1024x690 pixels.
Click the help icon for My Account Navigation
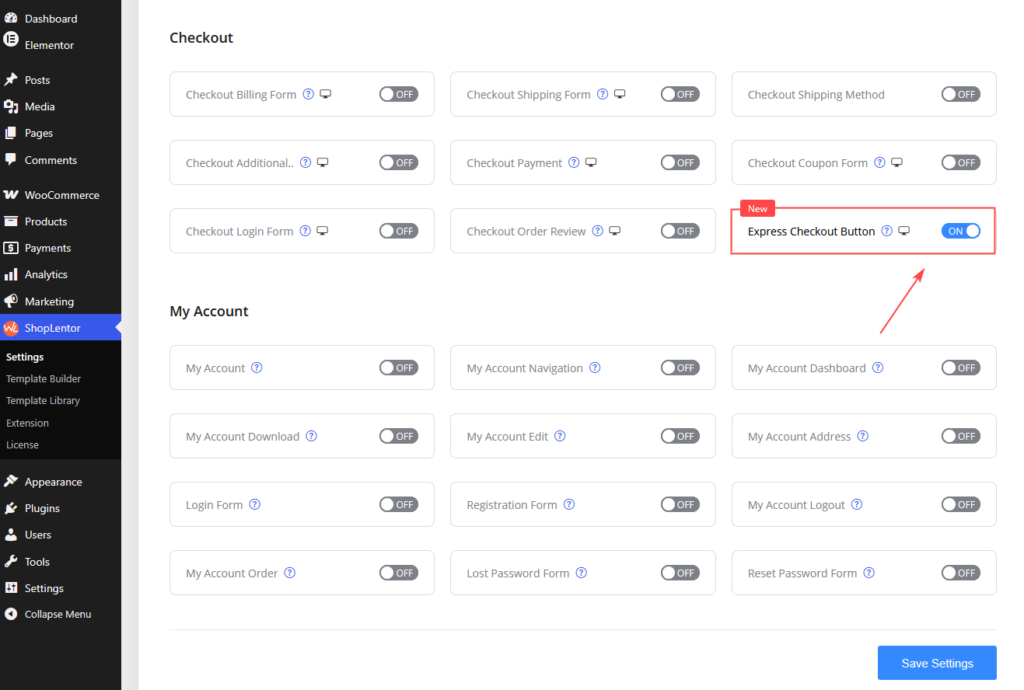[x=595, y=368]
